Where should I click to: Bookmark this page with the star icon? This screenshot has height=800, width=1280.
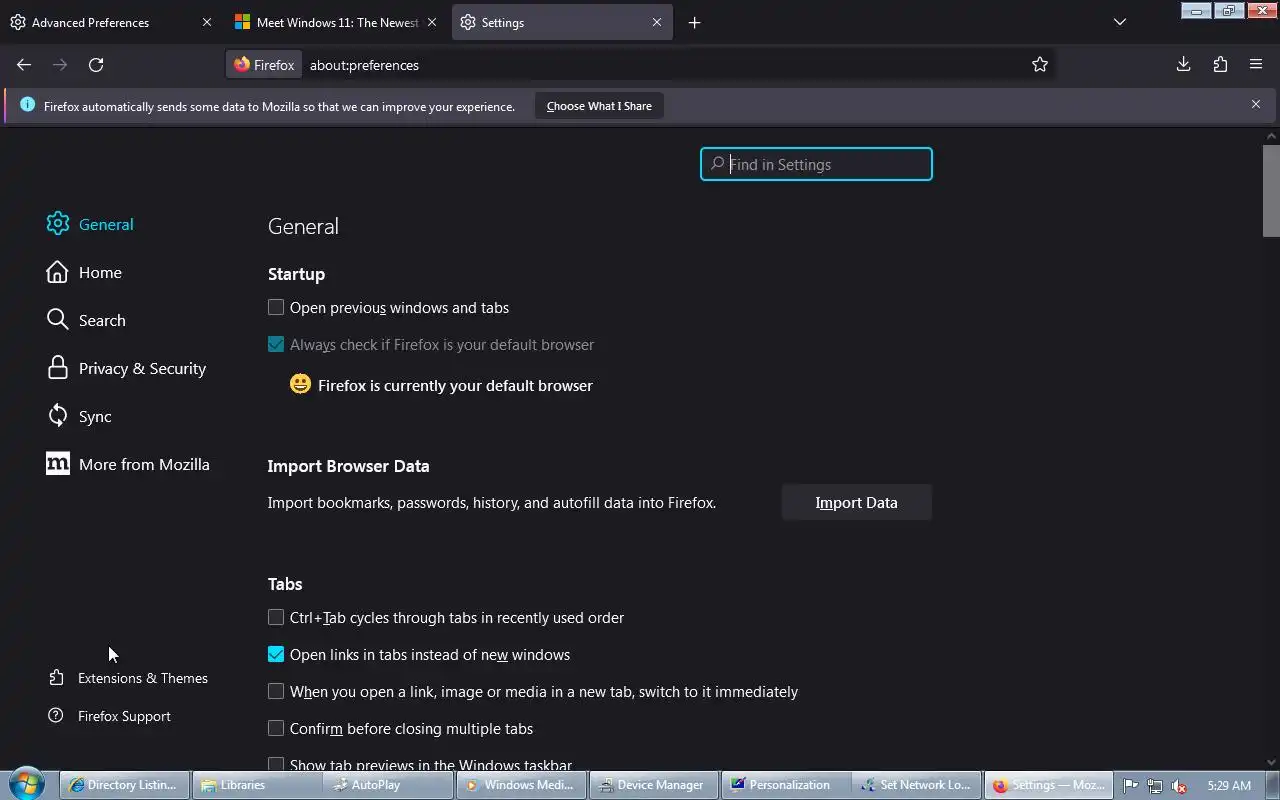[x=1040, y=65]
